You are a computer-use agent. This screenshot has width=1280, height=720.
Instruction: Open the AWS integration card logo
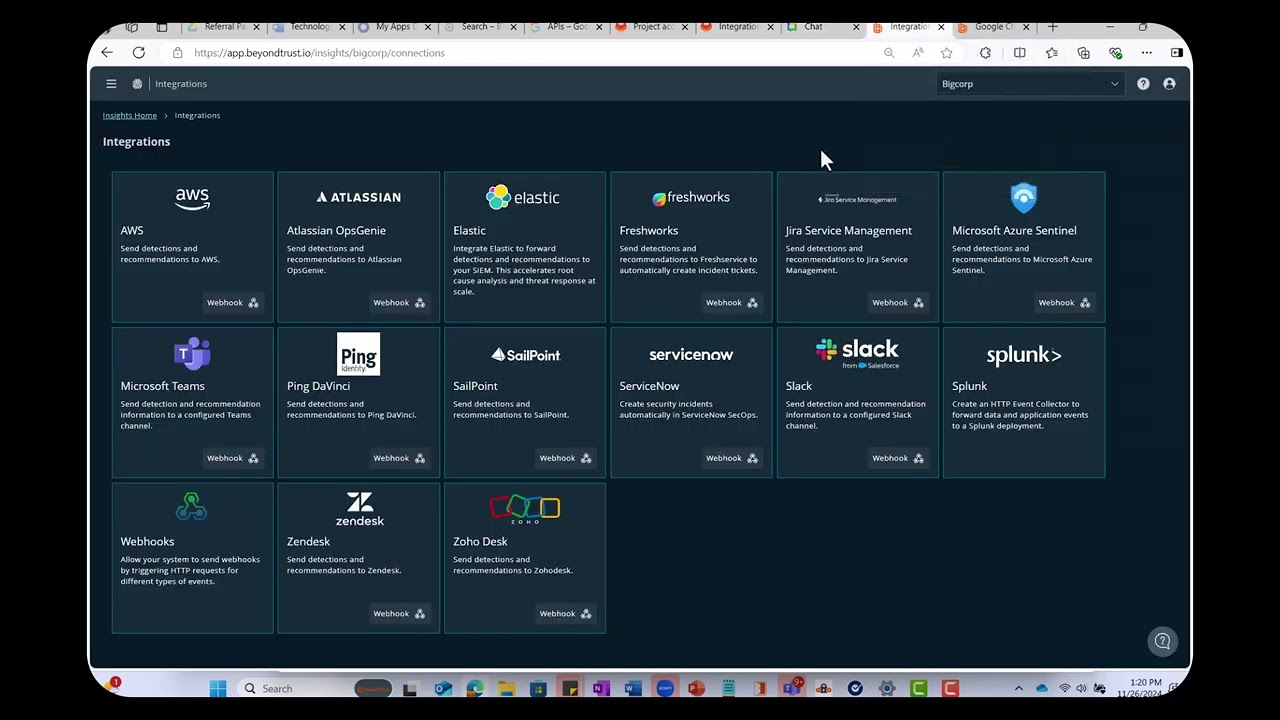192,198
